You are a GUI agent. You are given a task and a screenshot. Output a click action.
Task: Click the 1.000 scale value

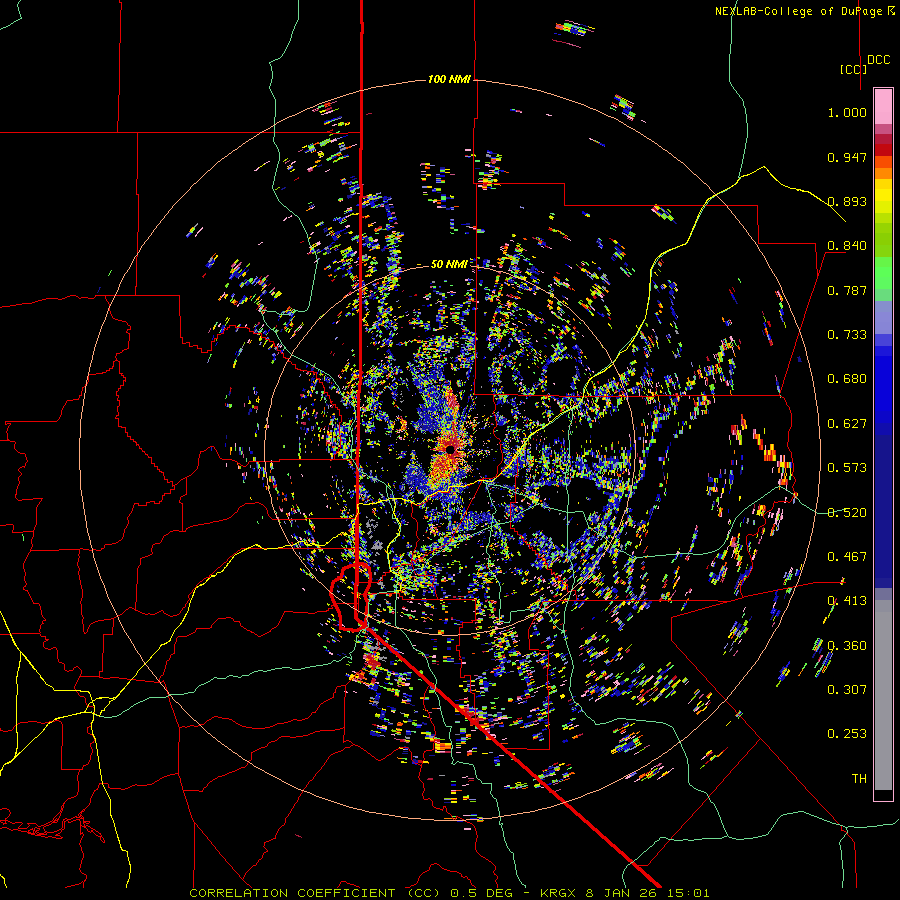pos(847,112)
